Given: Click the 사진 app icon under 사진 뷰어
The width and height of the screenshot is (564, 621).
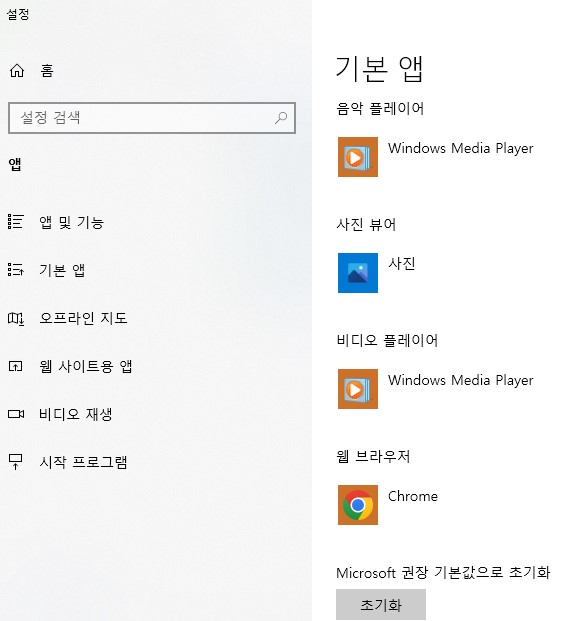Looking at the screenshot, I should tap(358, 273).
